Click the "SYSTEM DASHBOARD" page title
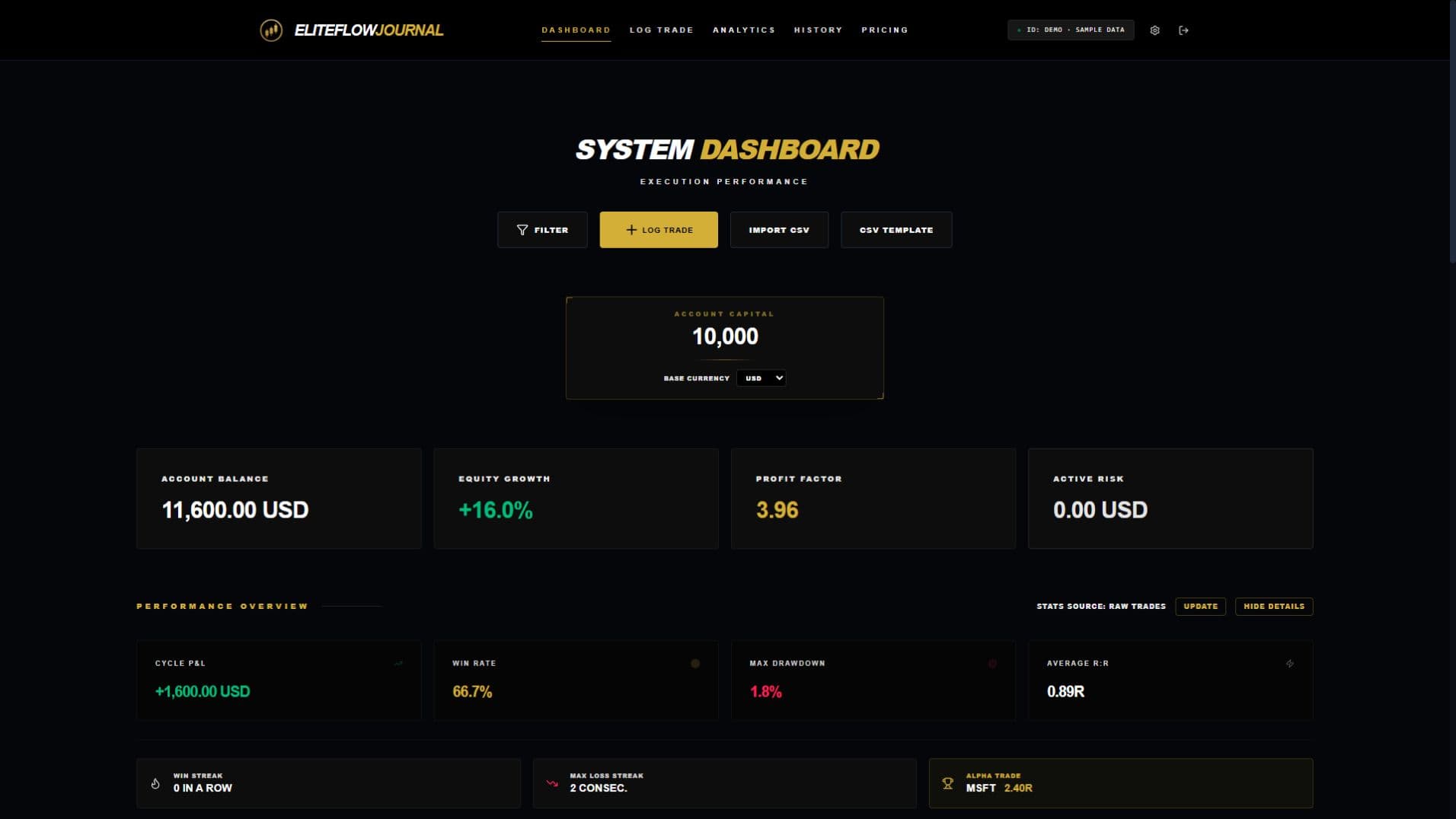The image size is (1456, 819). [727, 149]
